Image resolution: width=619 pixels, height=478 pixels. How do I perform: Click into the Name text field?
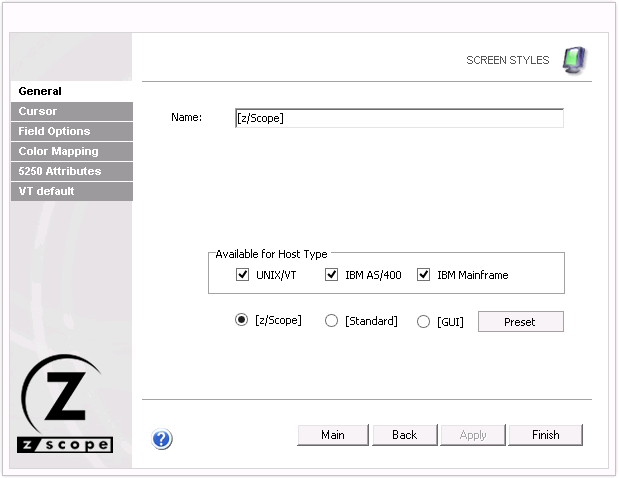(x=398, y=118)
